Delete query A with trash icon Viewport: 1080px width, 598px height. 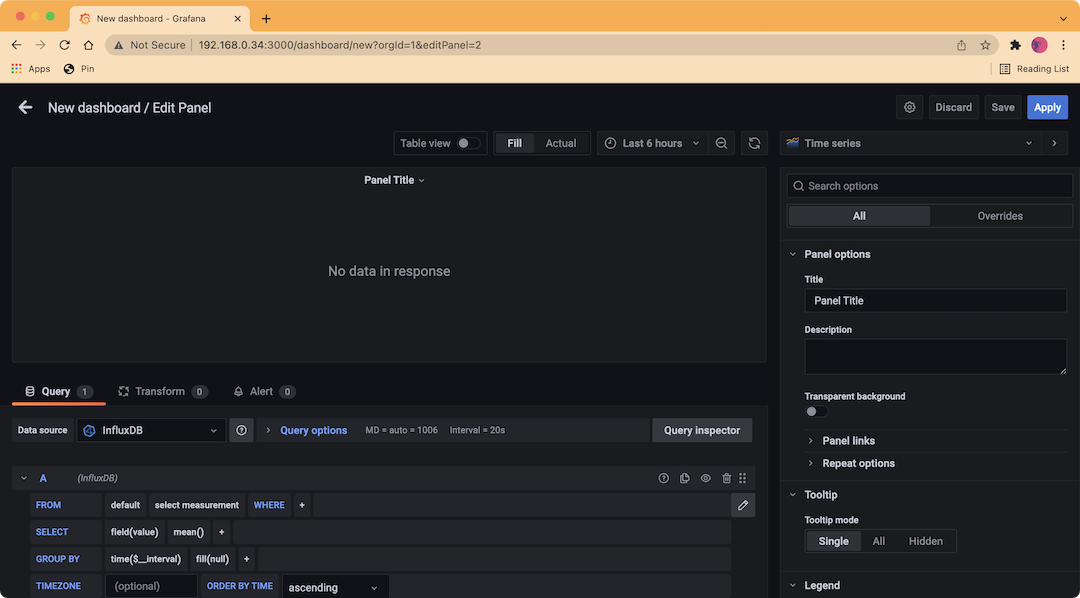pyautogui.click(x=727, y=478)
